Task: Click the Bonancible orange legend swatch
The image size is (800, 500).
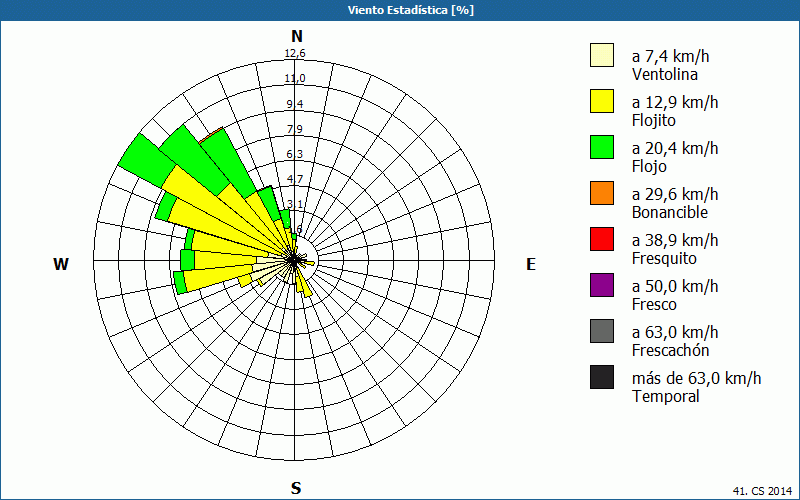Action: [x=602, y=193]
